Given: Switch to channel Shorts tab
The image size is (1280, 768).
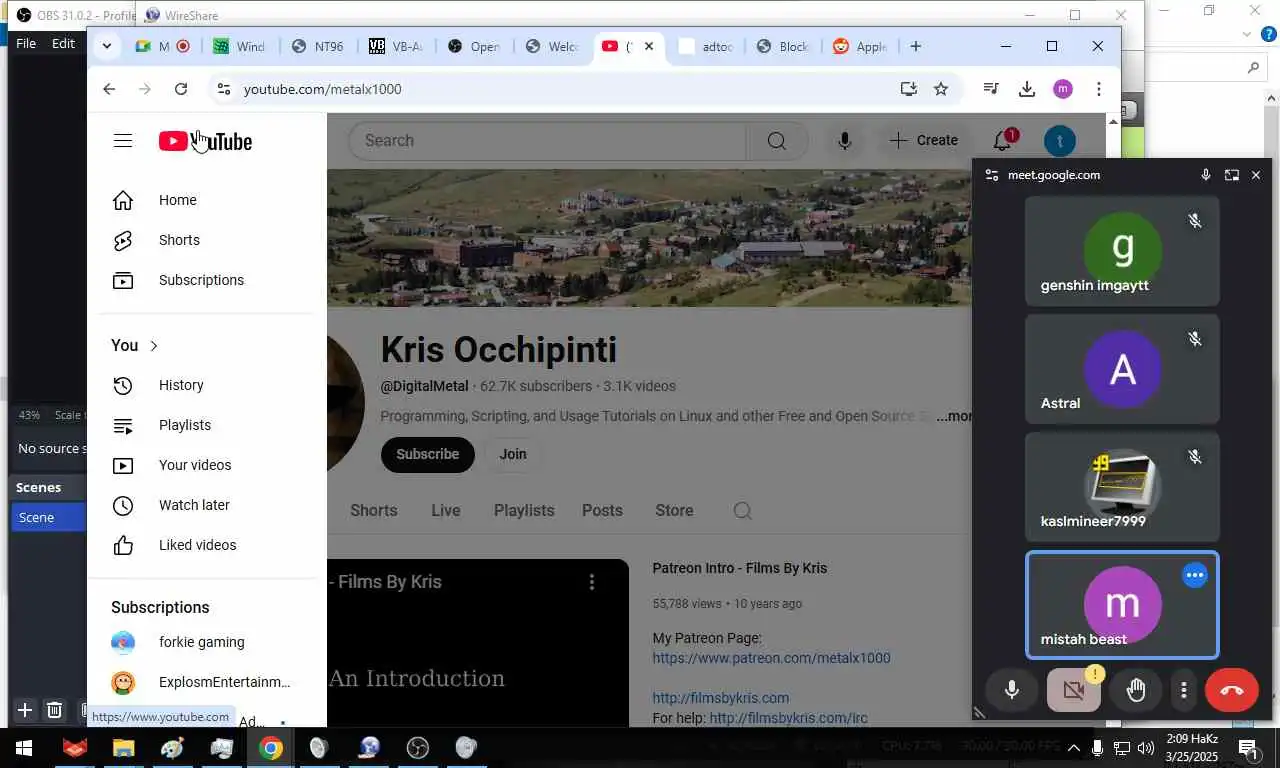Looking at the screenshot, I should (374, 510).
